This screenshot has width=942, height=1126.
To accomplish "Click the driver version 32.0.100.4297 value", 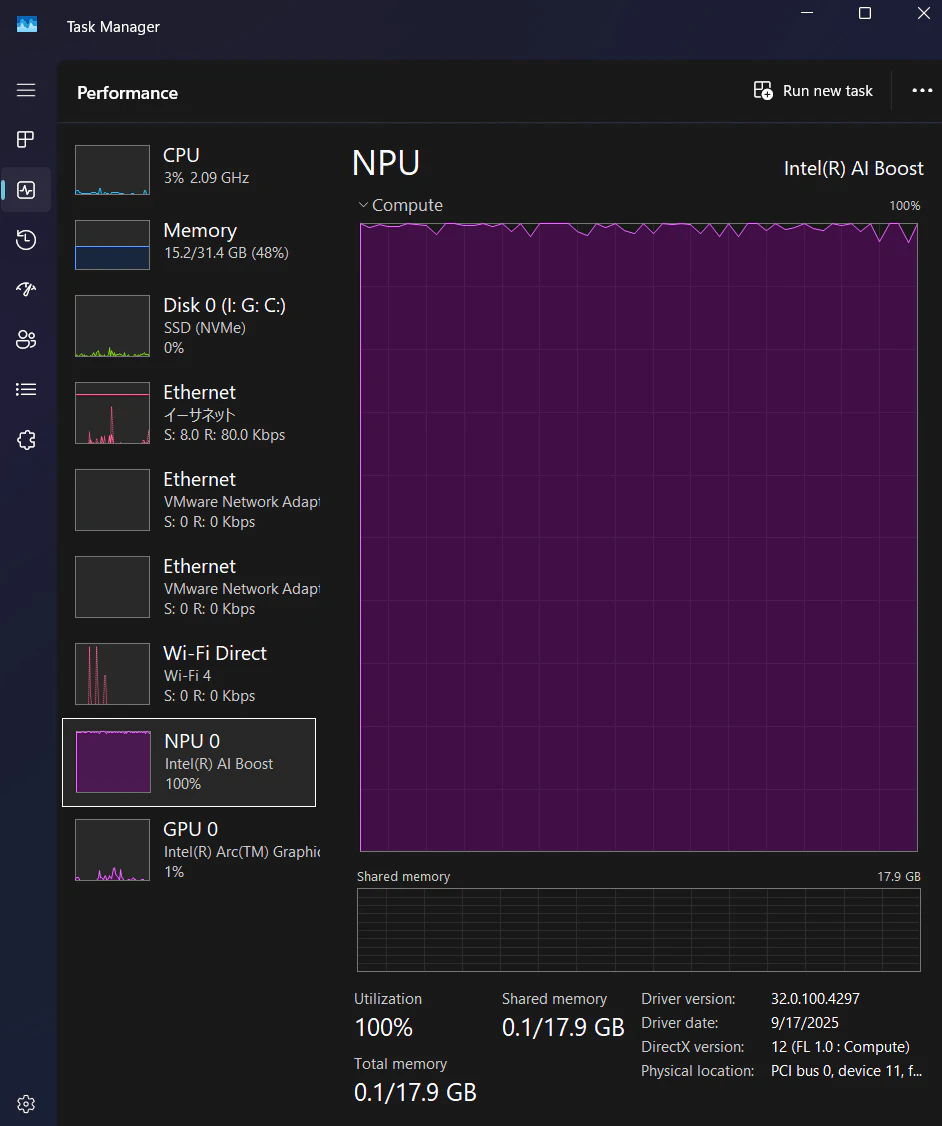I will pos(815,998).
